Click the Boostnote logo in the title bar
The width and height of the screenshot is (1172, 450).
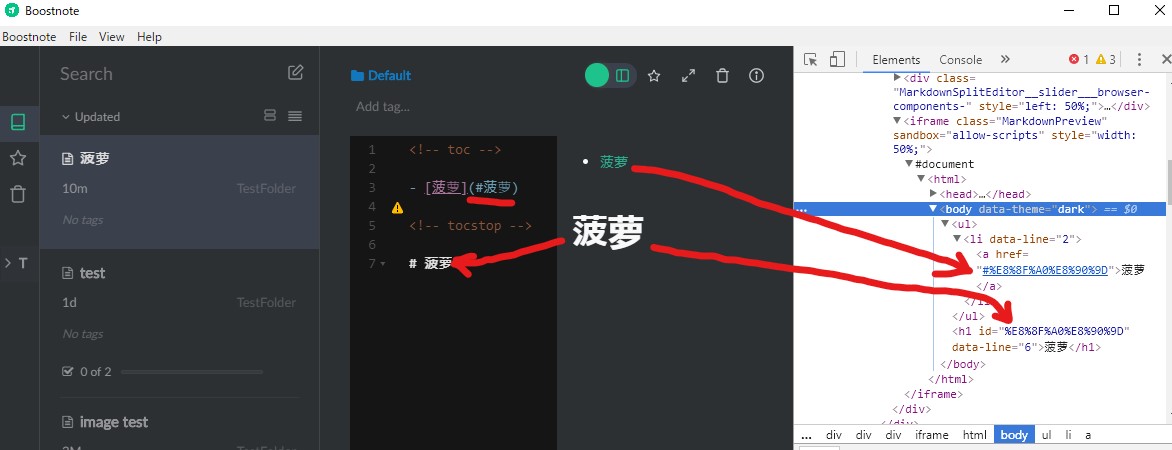coord(11,10)
